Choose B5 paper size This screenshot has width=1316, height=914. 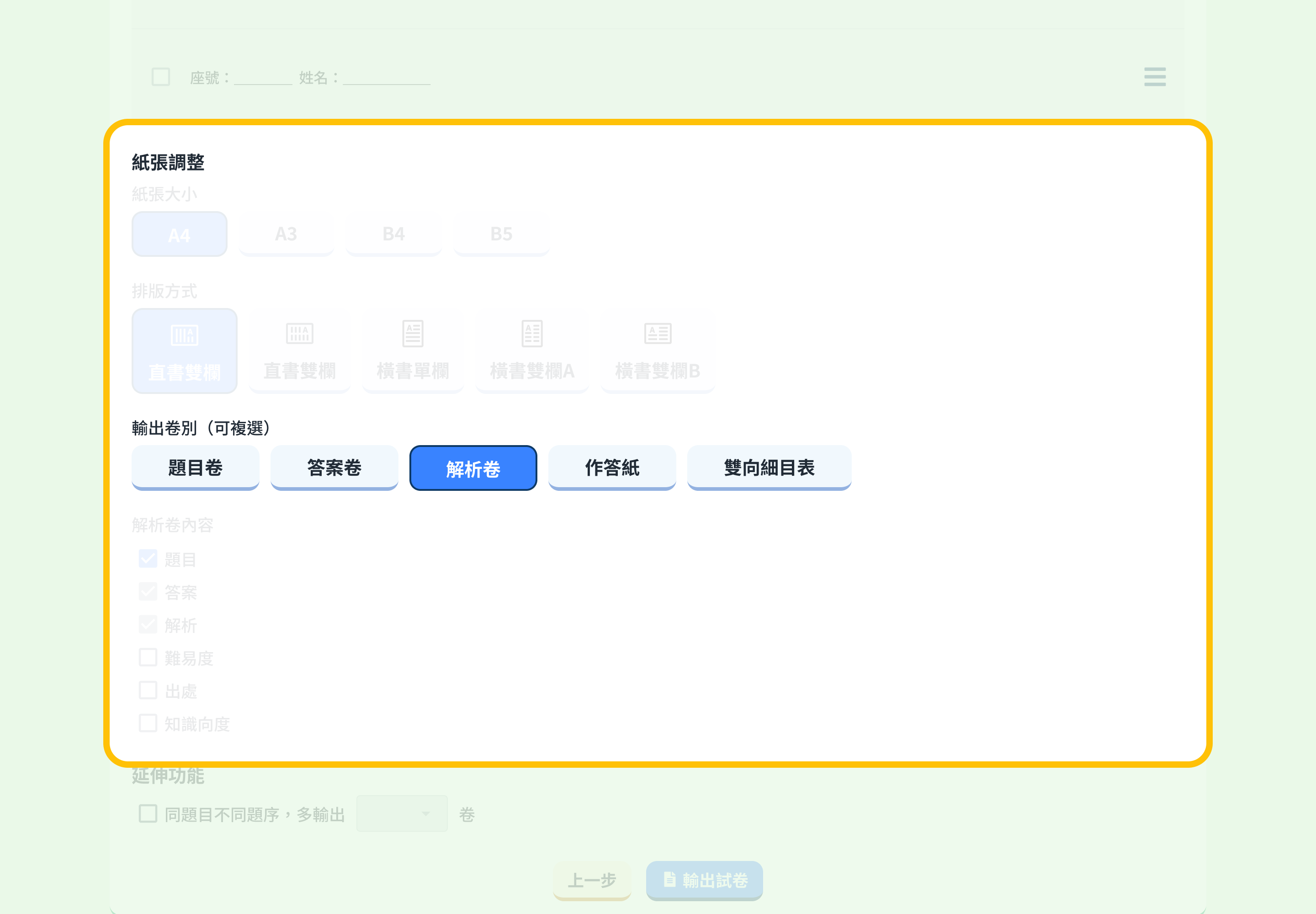(501, 234)
